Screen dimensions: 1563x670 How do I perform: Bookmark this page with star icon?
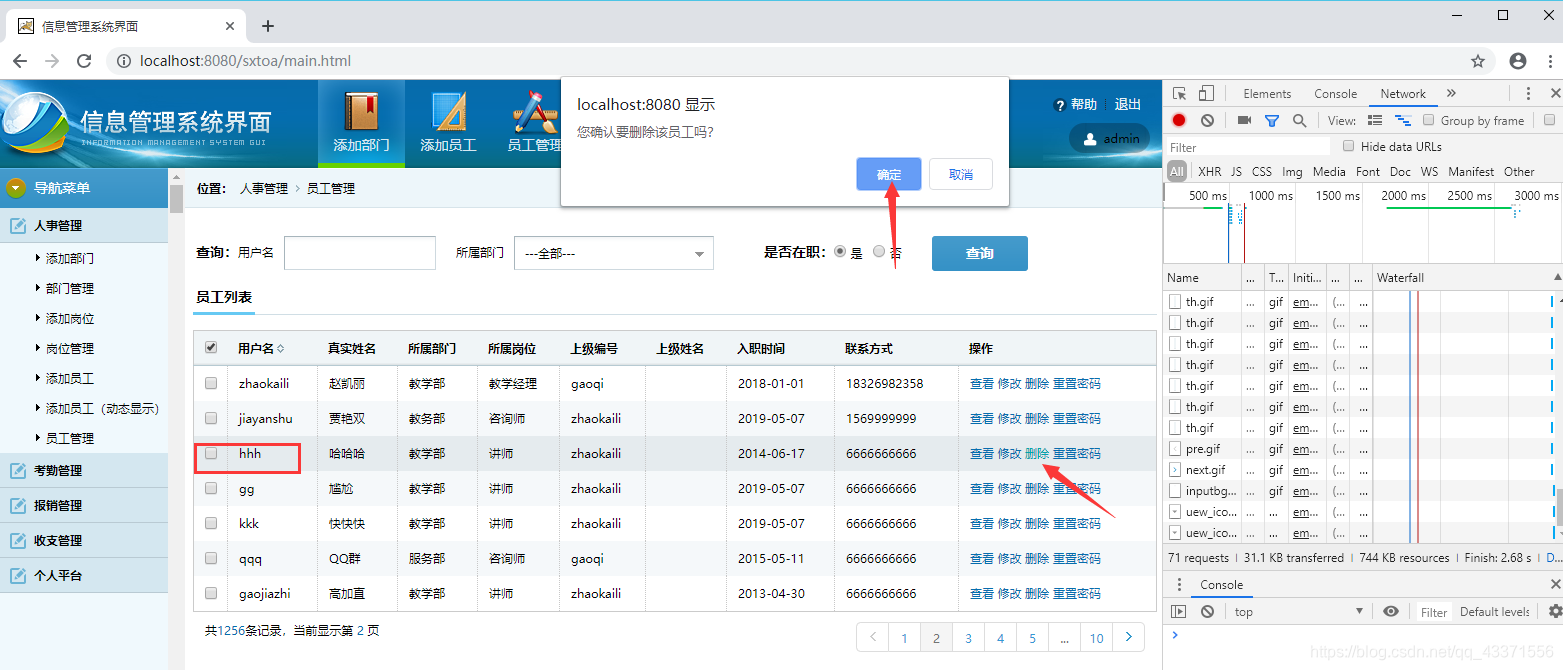coord(1478,61)
